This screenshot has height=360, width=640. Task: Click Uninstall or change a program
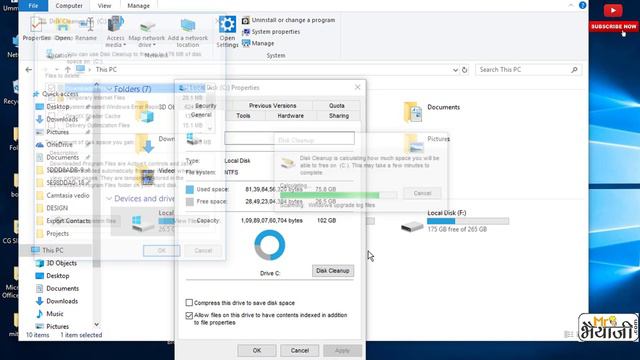[289, 20]
